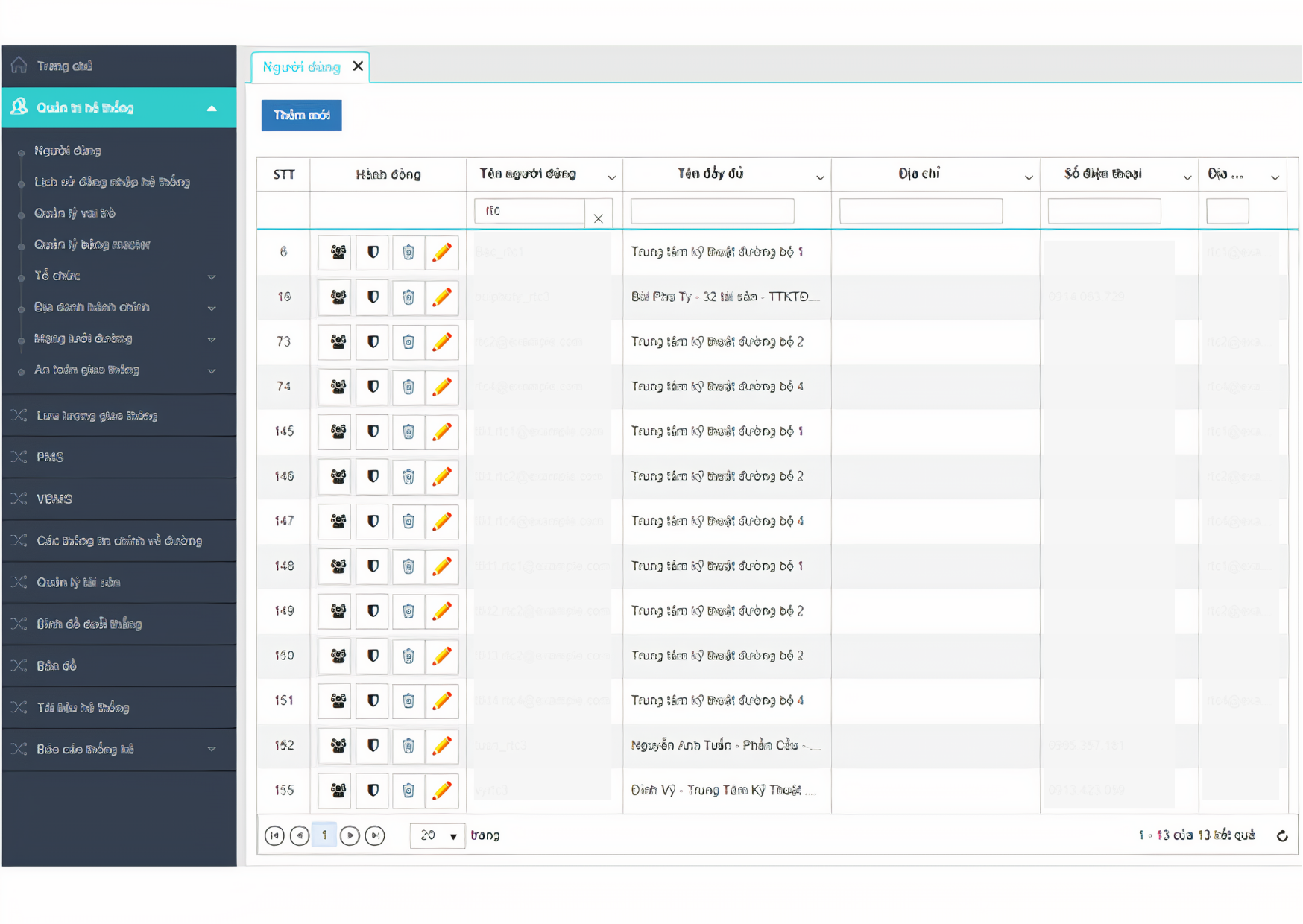The width and height of the screenshot is (1303, 924).
Task: Click the Thêm mới button
Action: pyautogui.click(x=301, y=115)
